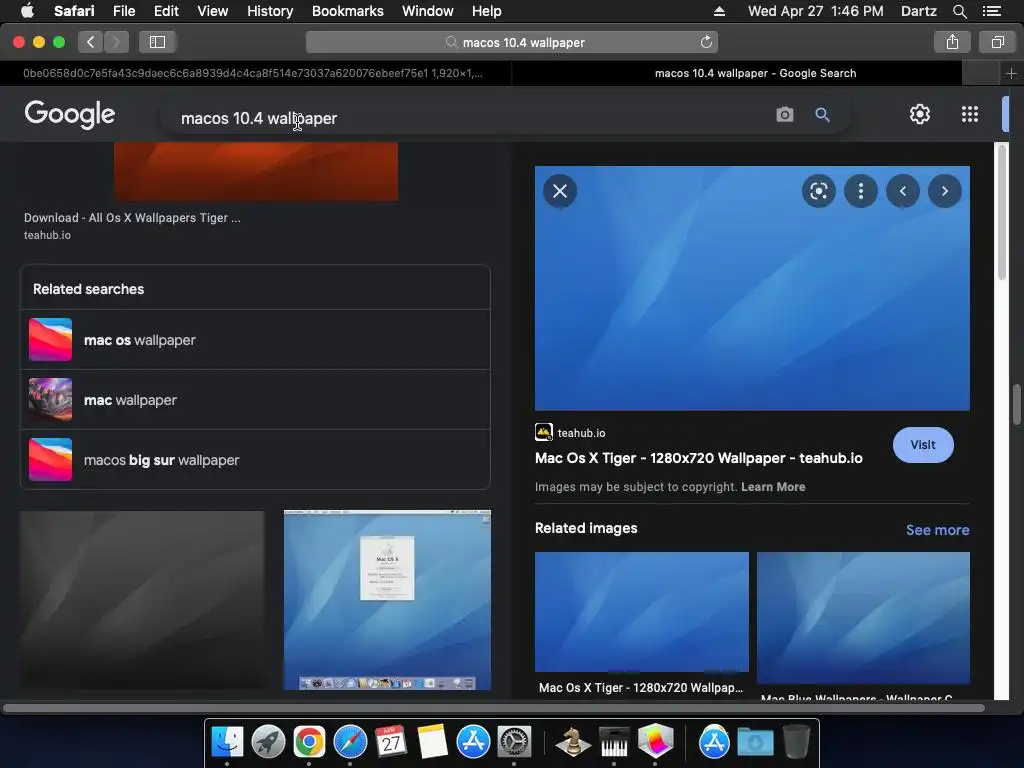The width and height of the screenshot is (1024, 768).
Task: Open Notes from the Dock
Action: pyautogui.click(x=432, y=741)
